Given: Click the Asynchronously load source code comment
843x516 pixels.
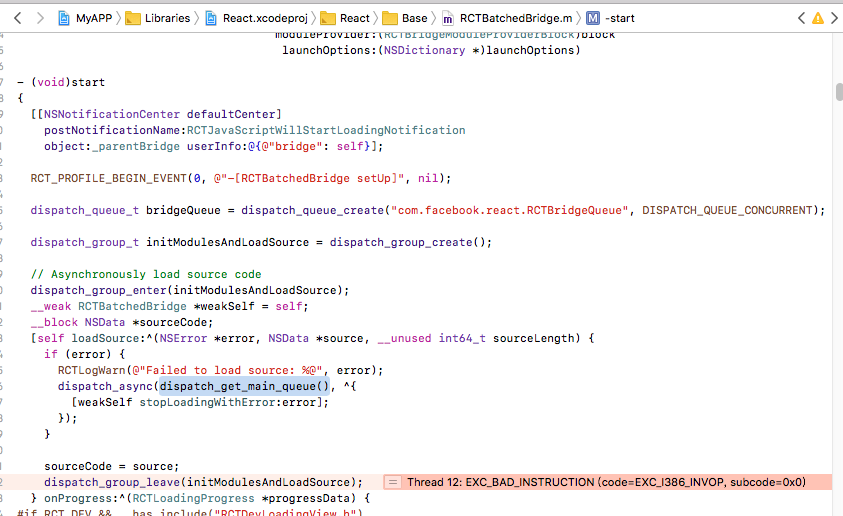Looking at the screenshot, I should pos(146,274).
